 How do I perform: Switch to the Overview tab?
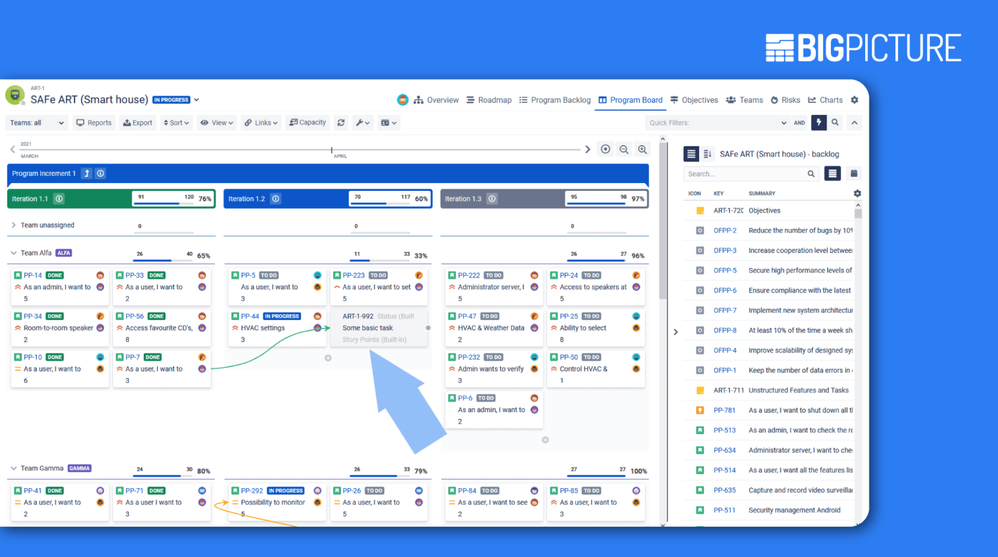point(436,100)
